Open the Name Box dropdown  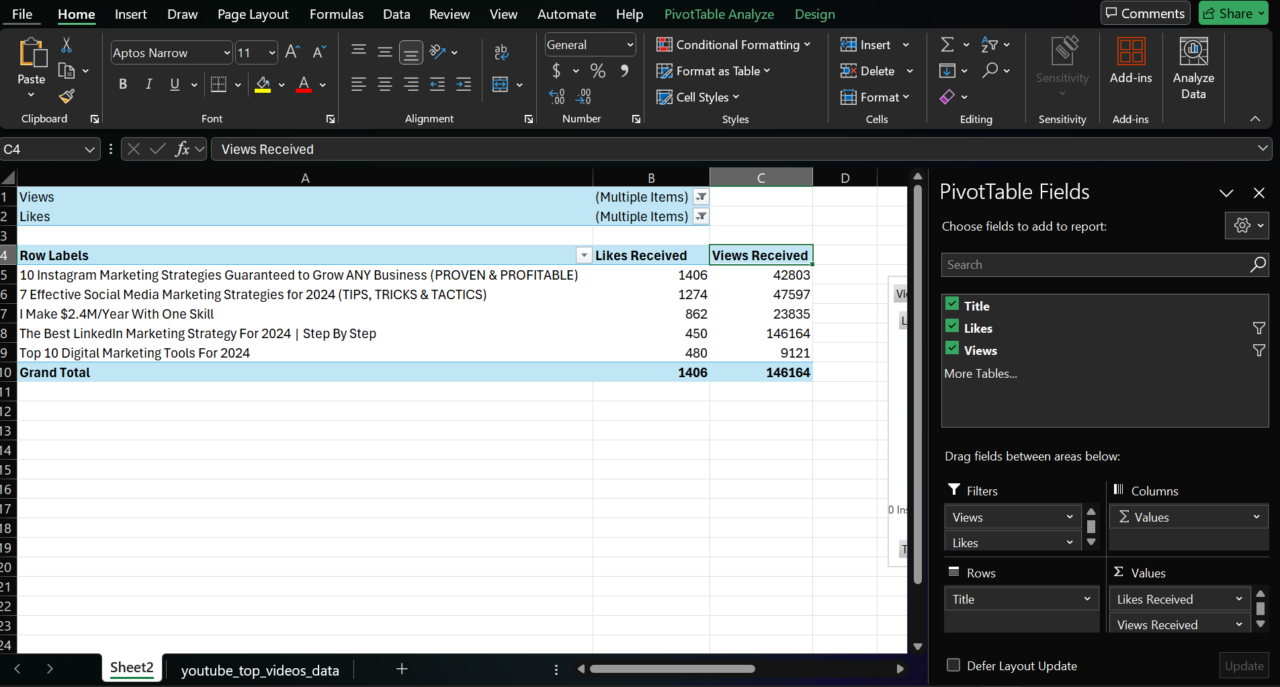coord(88,149)
